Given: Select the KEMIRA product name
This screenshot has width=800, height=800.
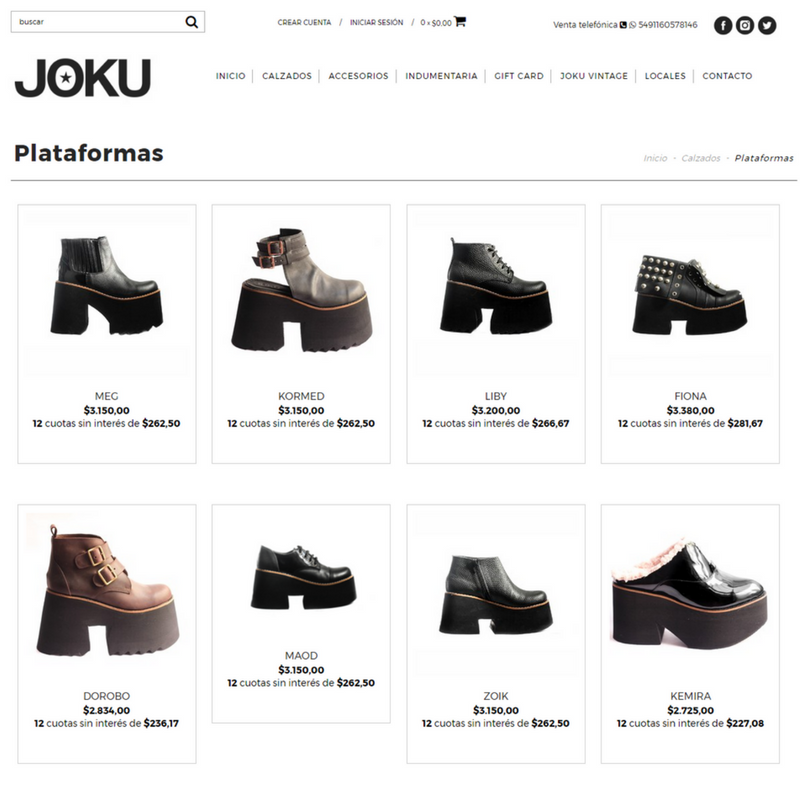Looking at the screenshot, I should pyautogui.click(x=690, y=696).
